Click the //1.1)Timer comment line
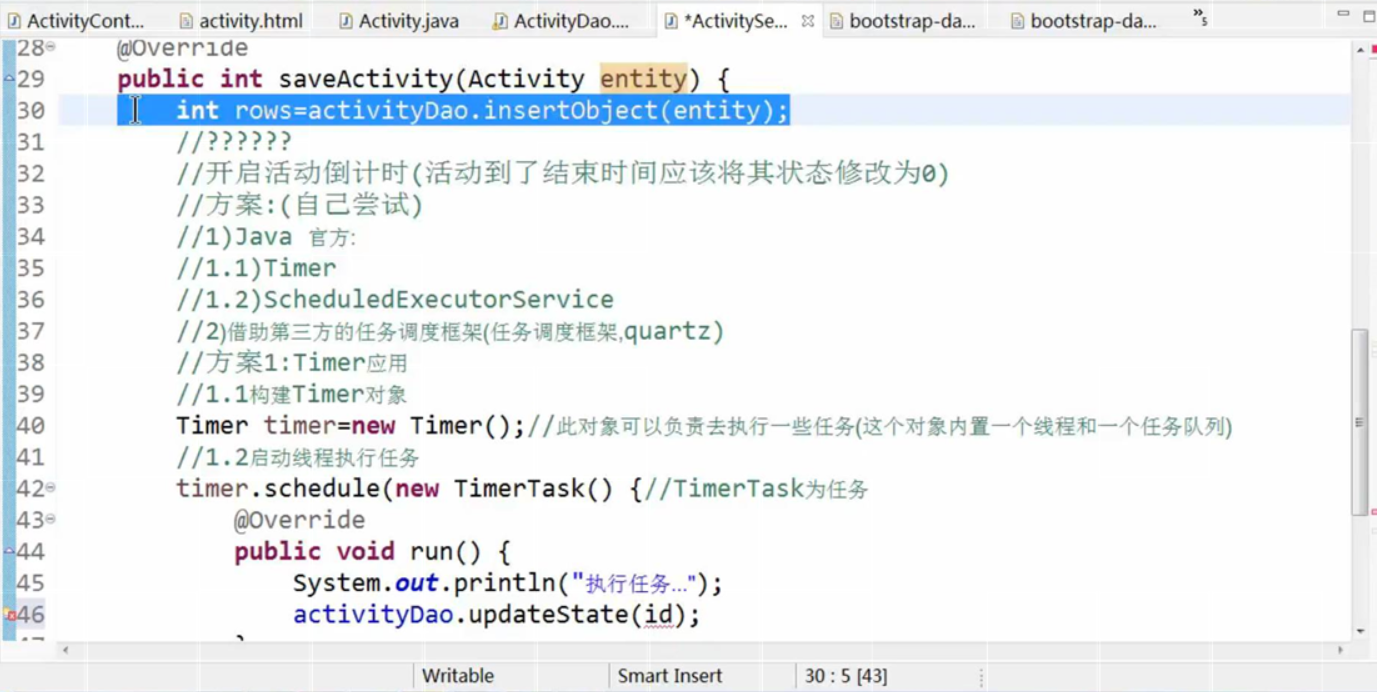This screenshot has height=692, width=1377. (x=256, y=268)
